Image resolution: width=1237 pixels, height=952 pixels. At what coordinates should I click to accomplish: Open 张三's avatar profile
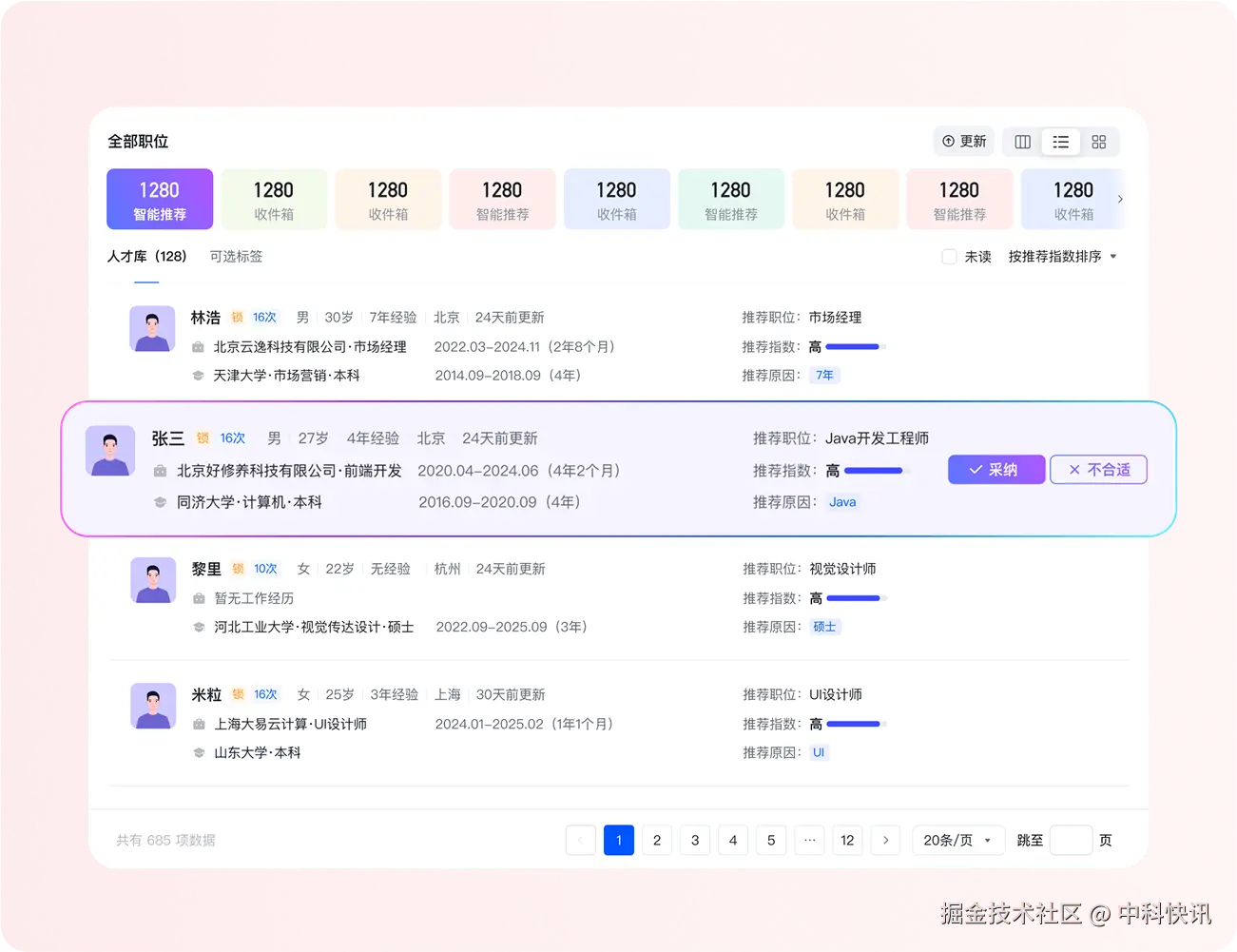pos(110,451)
